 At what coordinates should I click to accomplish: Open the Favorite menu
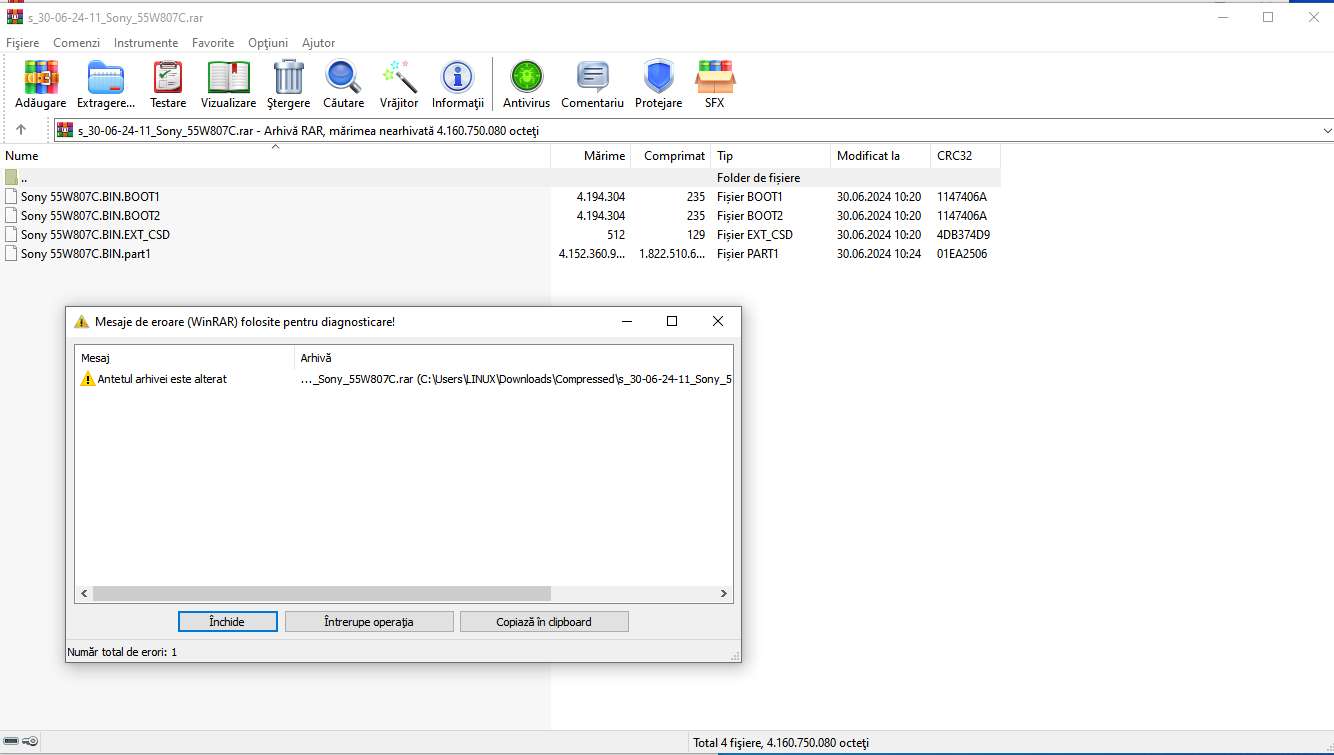click(x=213, y=43)
